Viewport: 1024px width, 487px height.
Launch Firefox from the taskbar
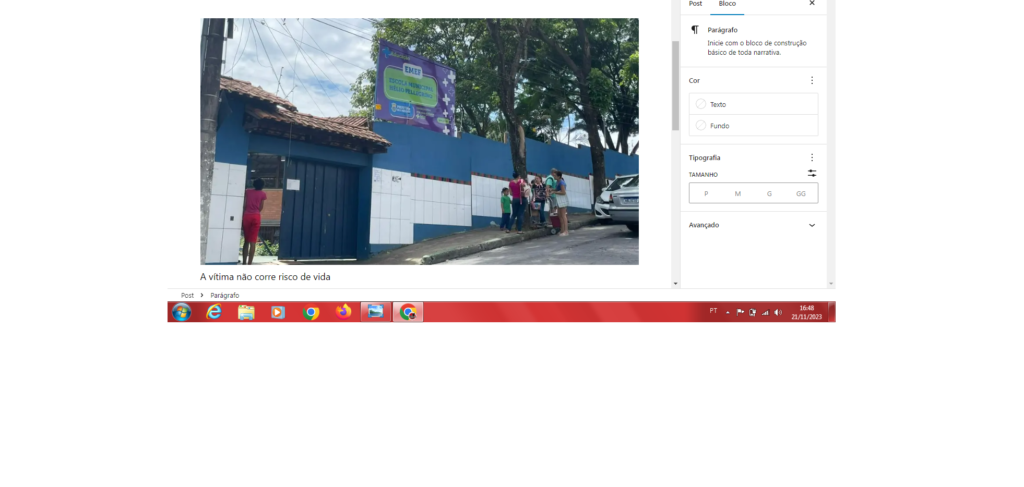pyautogui.click(x=343, y=312)
